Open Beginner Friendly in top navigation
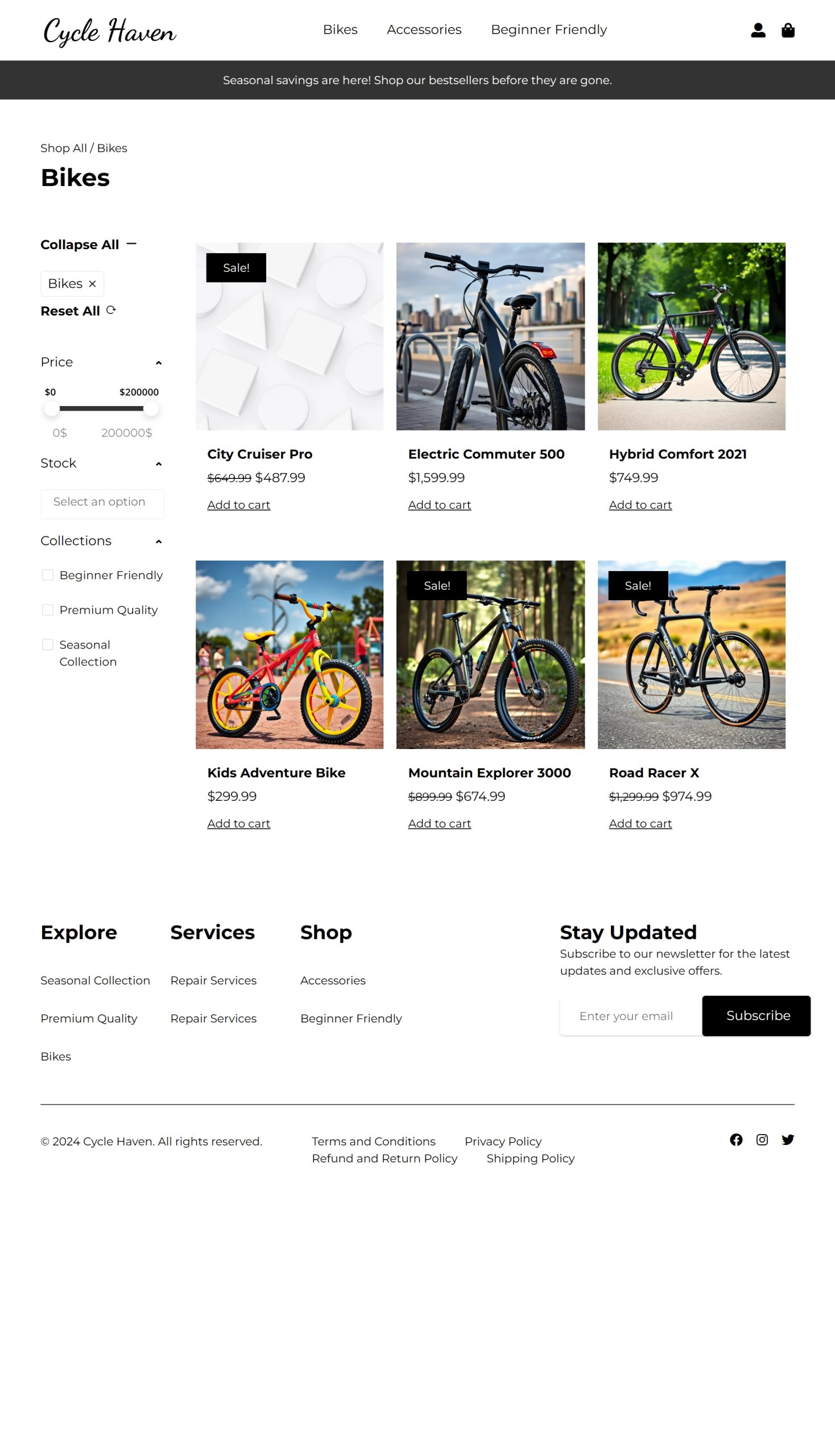Viewport: 835px width, 1456px height. click(548, 30)
